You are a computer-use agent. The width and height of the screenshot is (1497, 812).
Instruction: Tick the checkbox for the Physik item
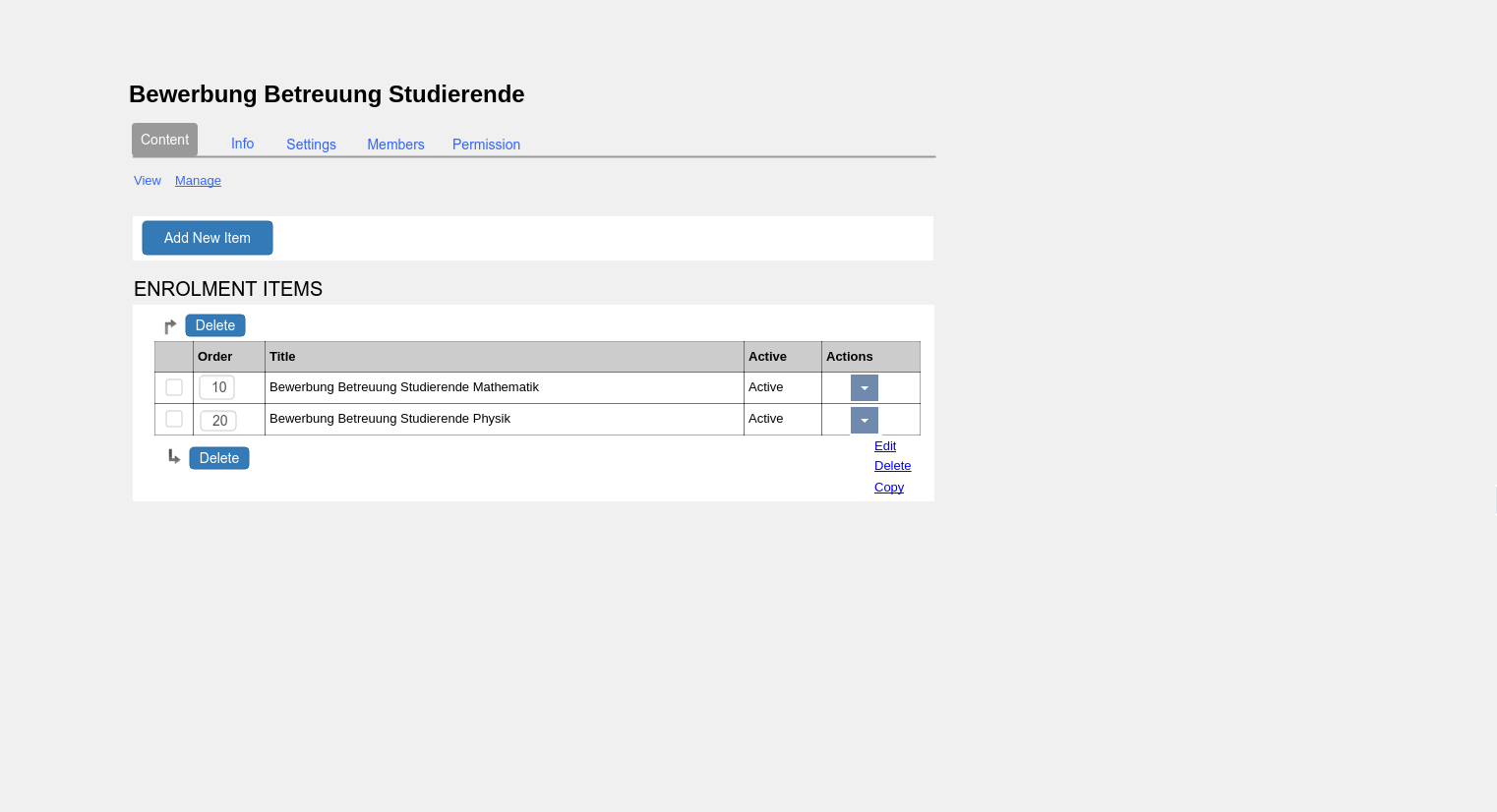point(174,419)
